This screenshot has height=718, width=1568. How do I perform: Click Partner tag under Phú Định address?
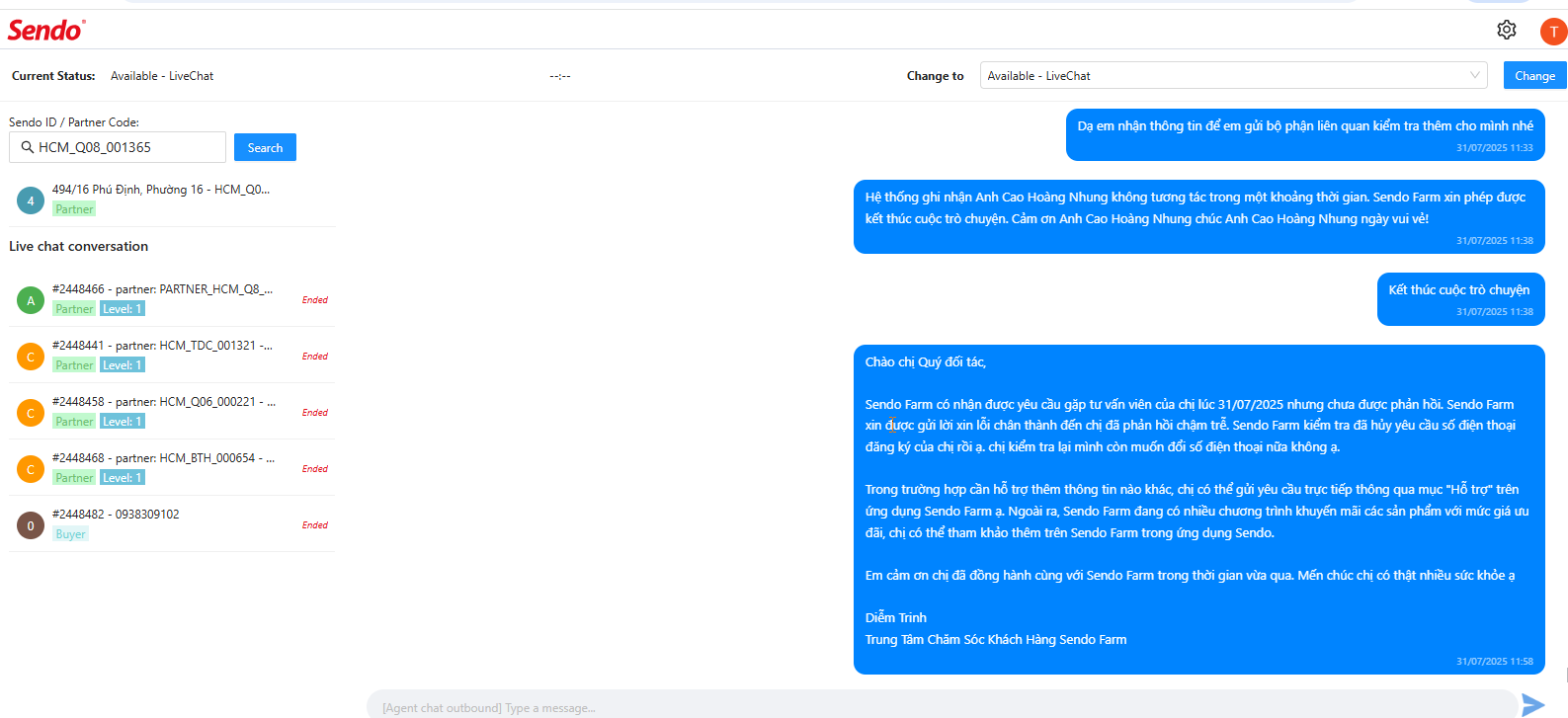[x=74, y=209]
